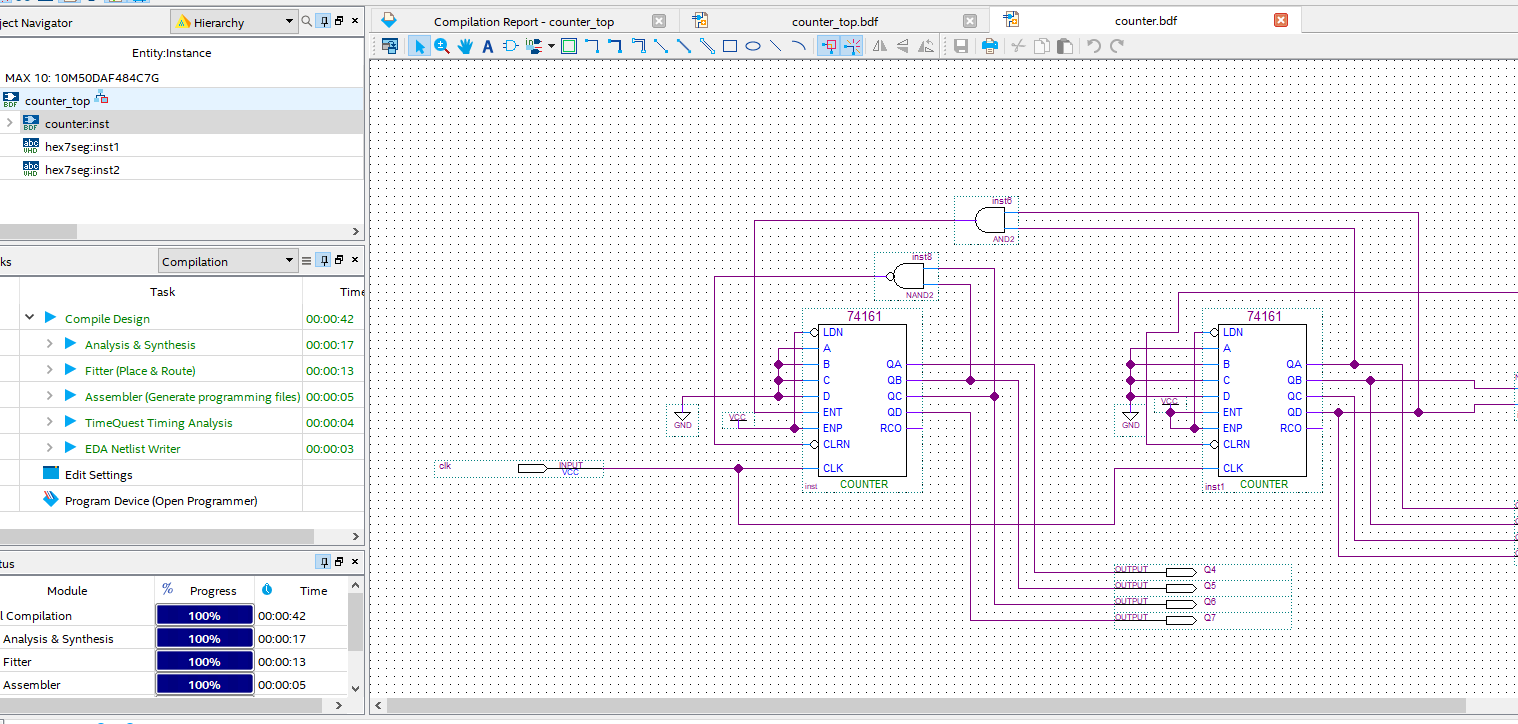Screen dimensions: 1518x724
Task: Click the Detach Window toolbar icon
Action: [390, 46]
